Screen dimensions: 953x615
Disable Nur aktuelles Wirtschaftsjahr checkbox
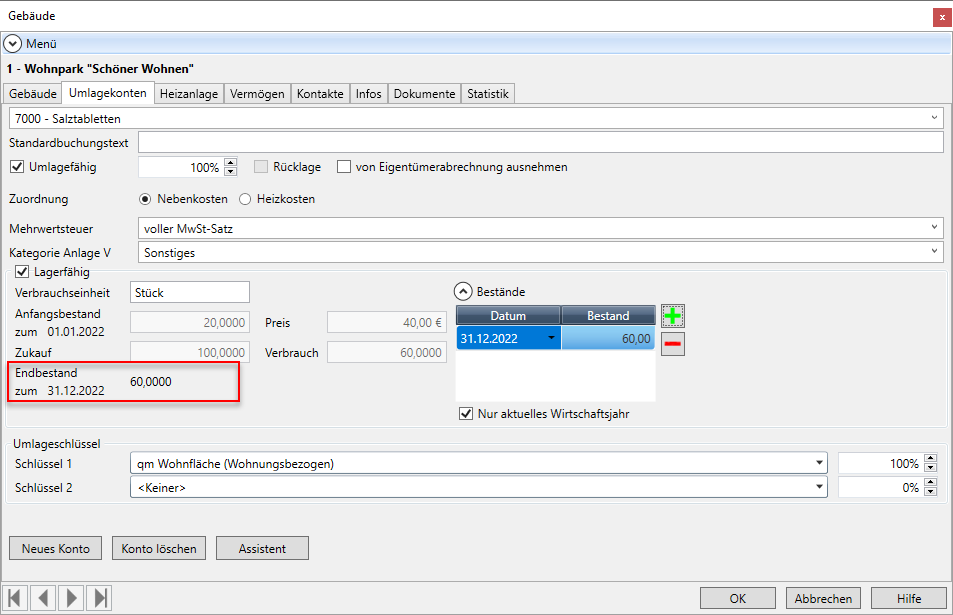465,414
